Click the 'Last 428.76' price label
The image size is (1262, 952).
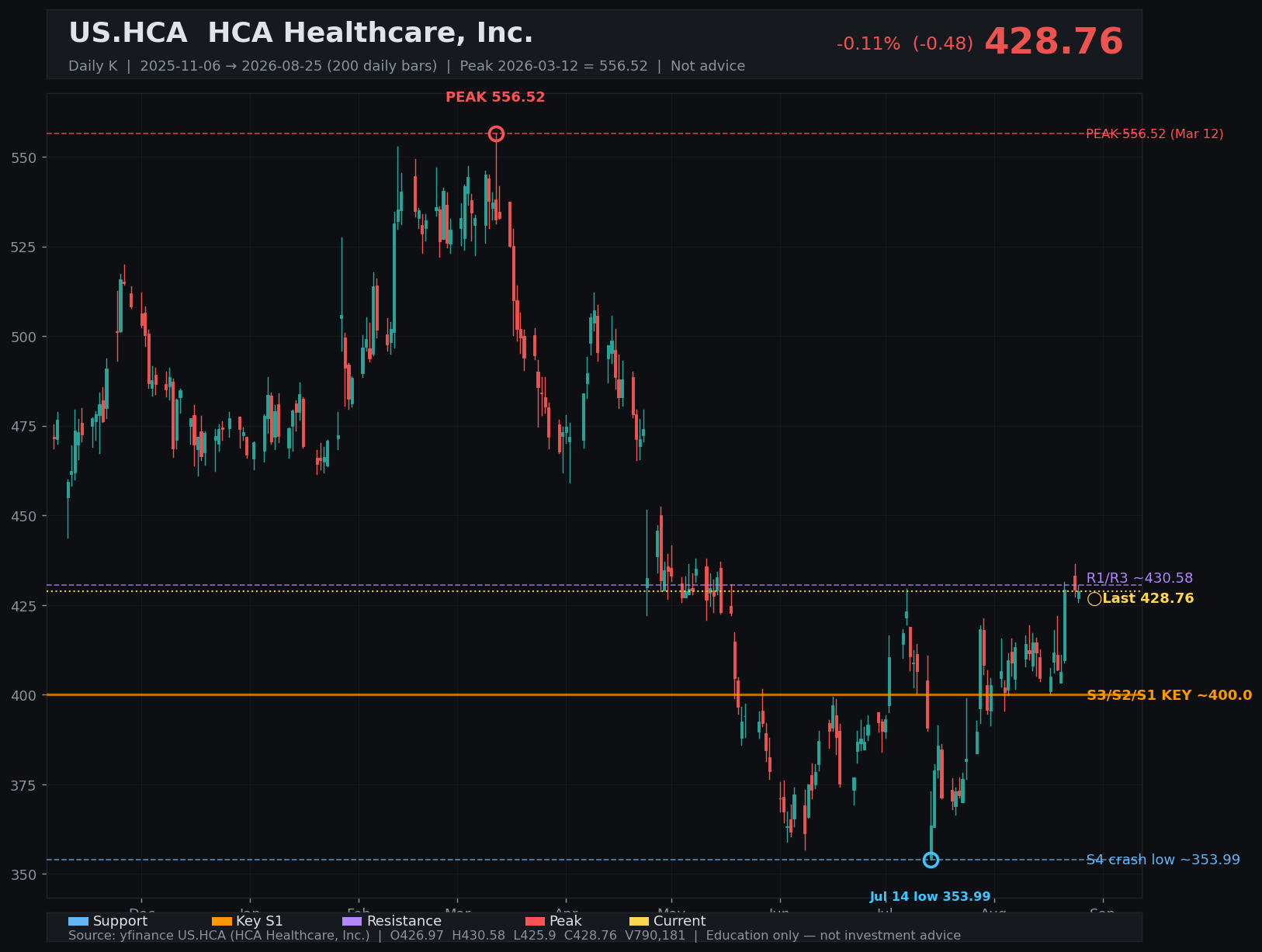click(1148, 599)
